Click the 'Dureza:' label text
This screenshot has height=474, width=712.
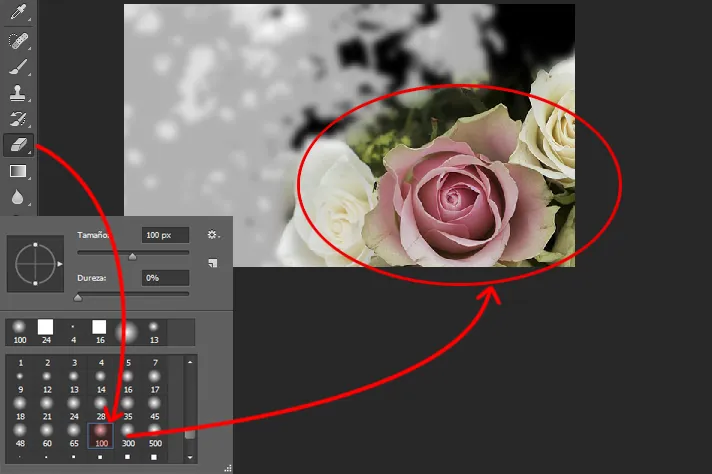pyautogui.click(x=92, y=278)
